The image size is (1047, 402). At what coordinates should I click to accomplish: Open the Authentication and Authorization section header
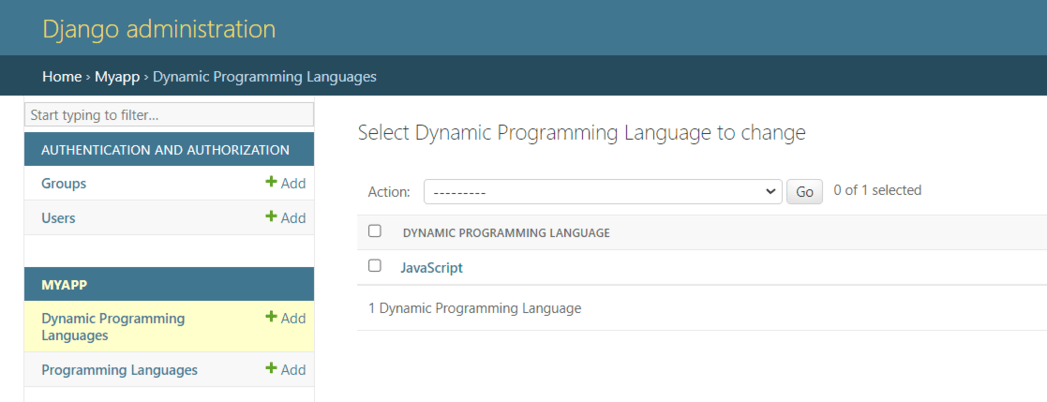(165, 150)
